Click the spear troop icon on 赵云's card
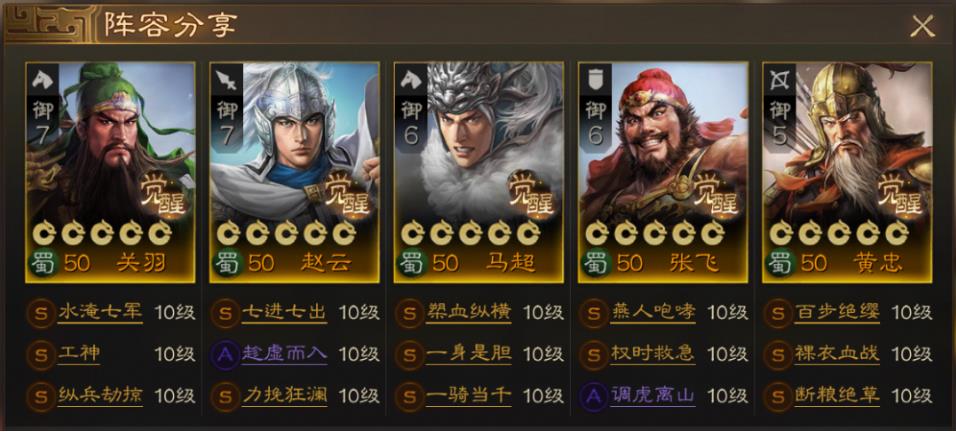956x432 pixels. pyautogui.click(x=226, y=78)
